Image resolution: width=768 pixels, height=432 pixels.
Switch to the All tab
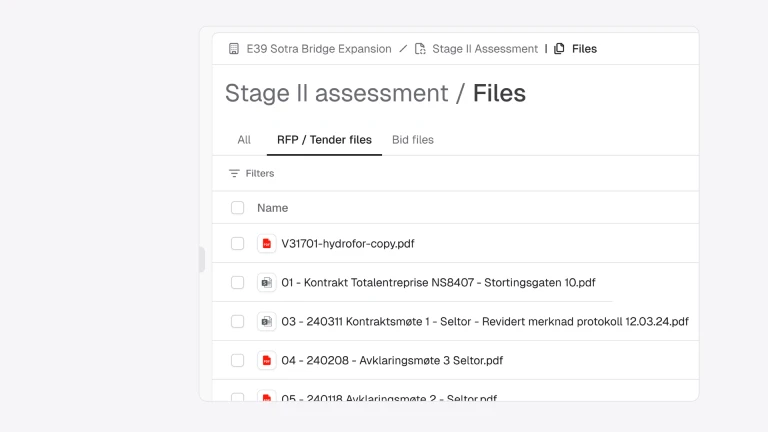click(x=244, y=140)
